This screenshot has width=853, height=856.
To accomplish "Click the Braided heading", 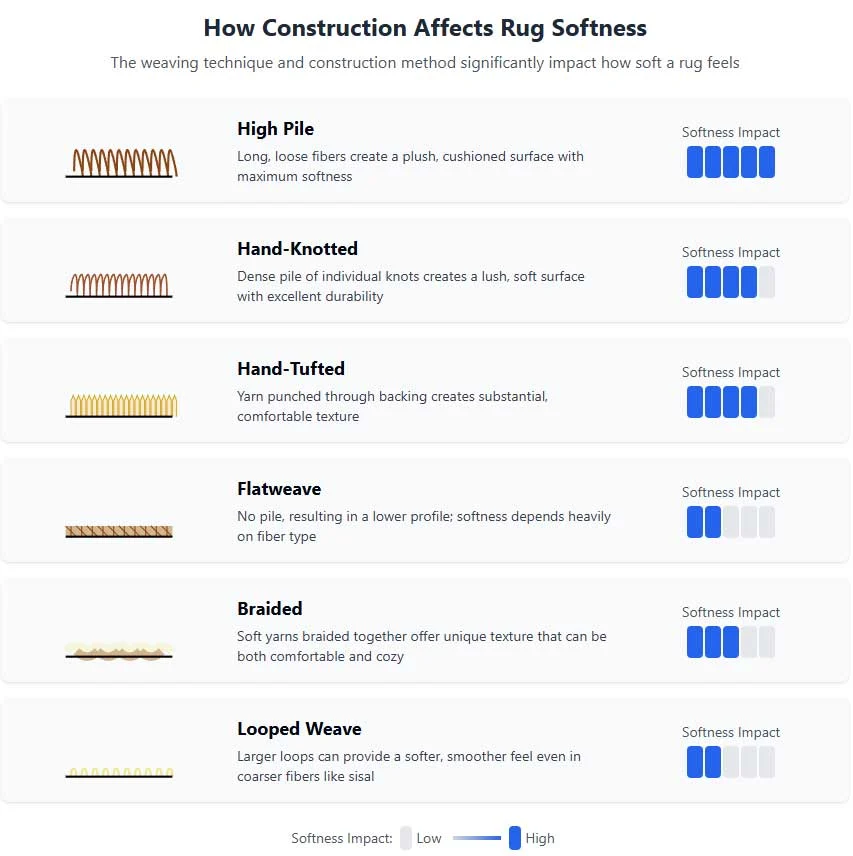I will click(270, 609).
